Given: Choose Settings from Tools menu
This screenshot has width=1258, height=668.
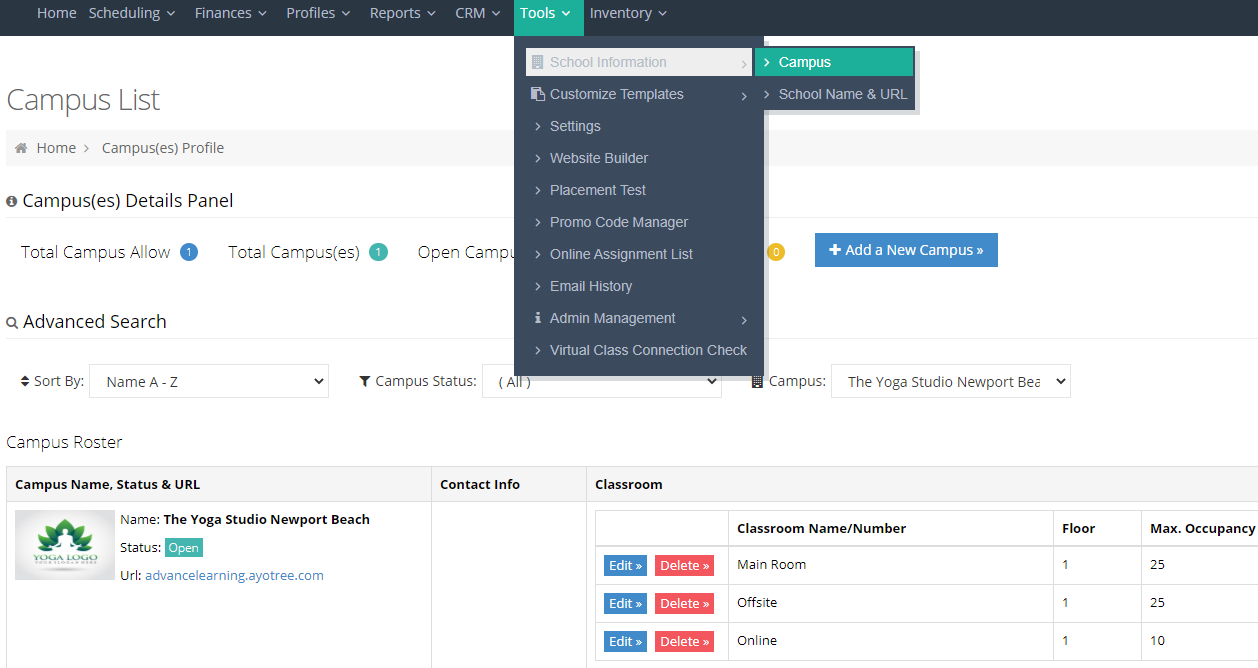Looking at the screenshot, I should point(575,126).
